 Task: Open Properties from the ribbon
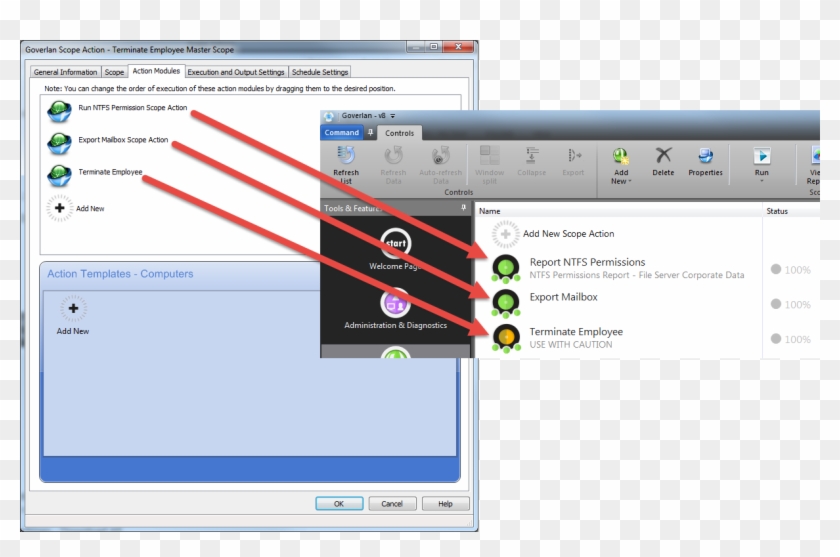coord(705,161)
